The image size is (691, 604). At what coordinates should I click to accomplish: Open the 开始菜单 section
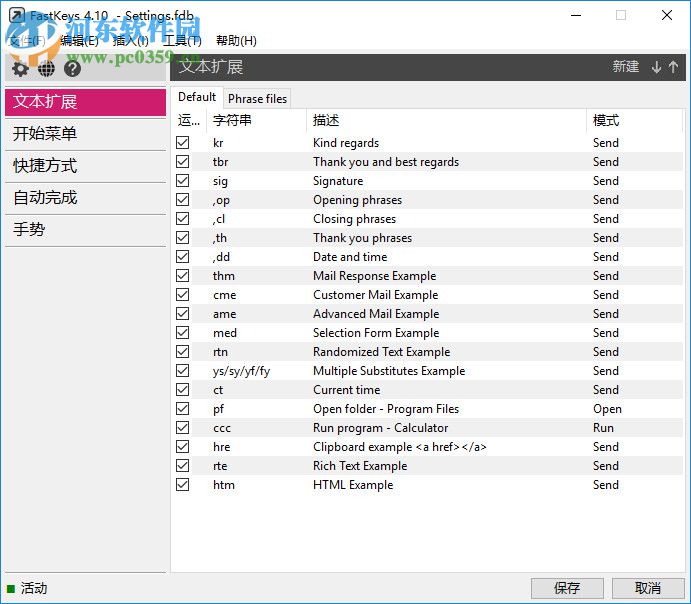tap(85, 134)
